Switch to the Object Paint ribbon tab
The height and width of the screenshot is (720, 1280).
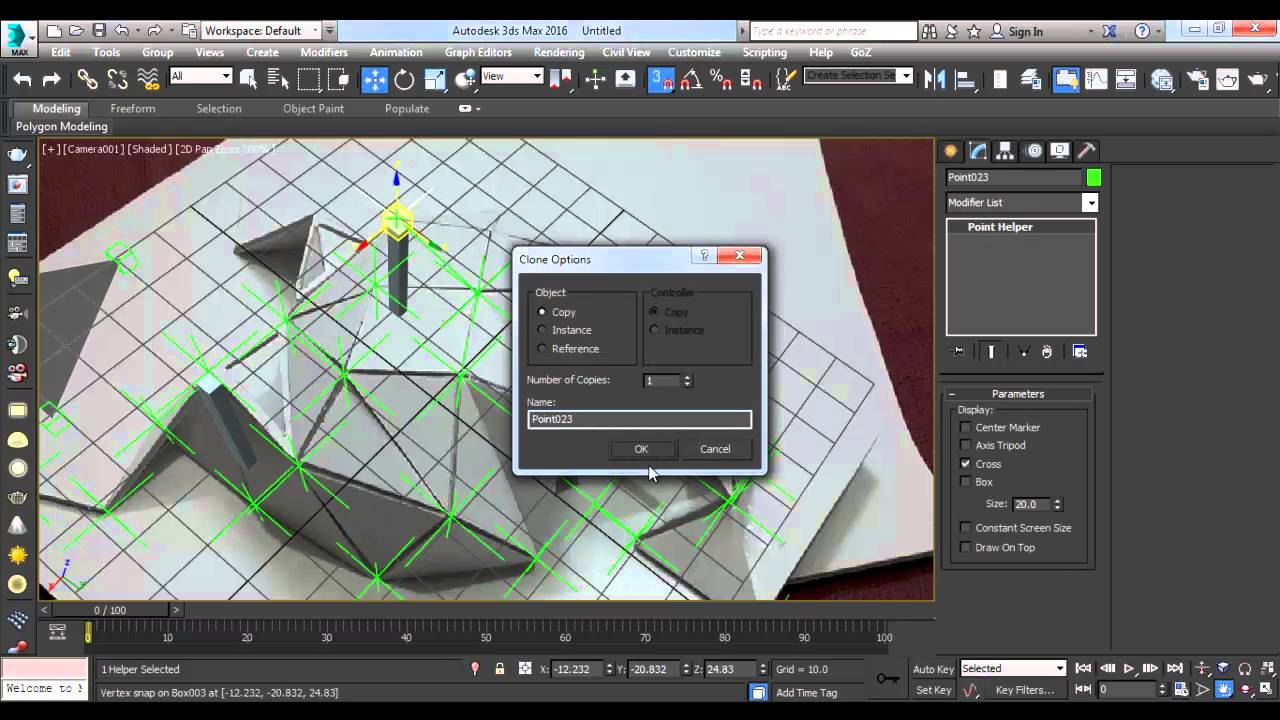[313, 108]
